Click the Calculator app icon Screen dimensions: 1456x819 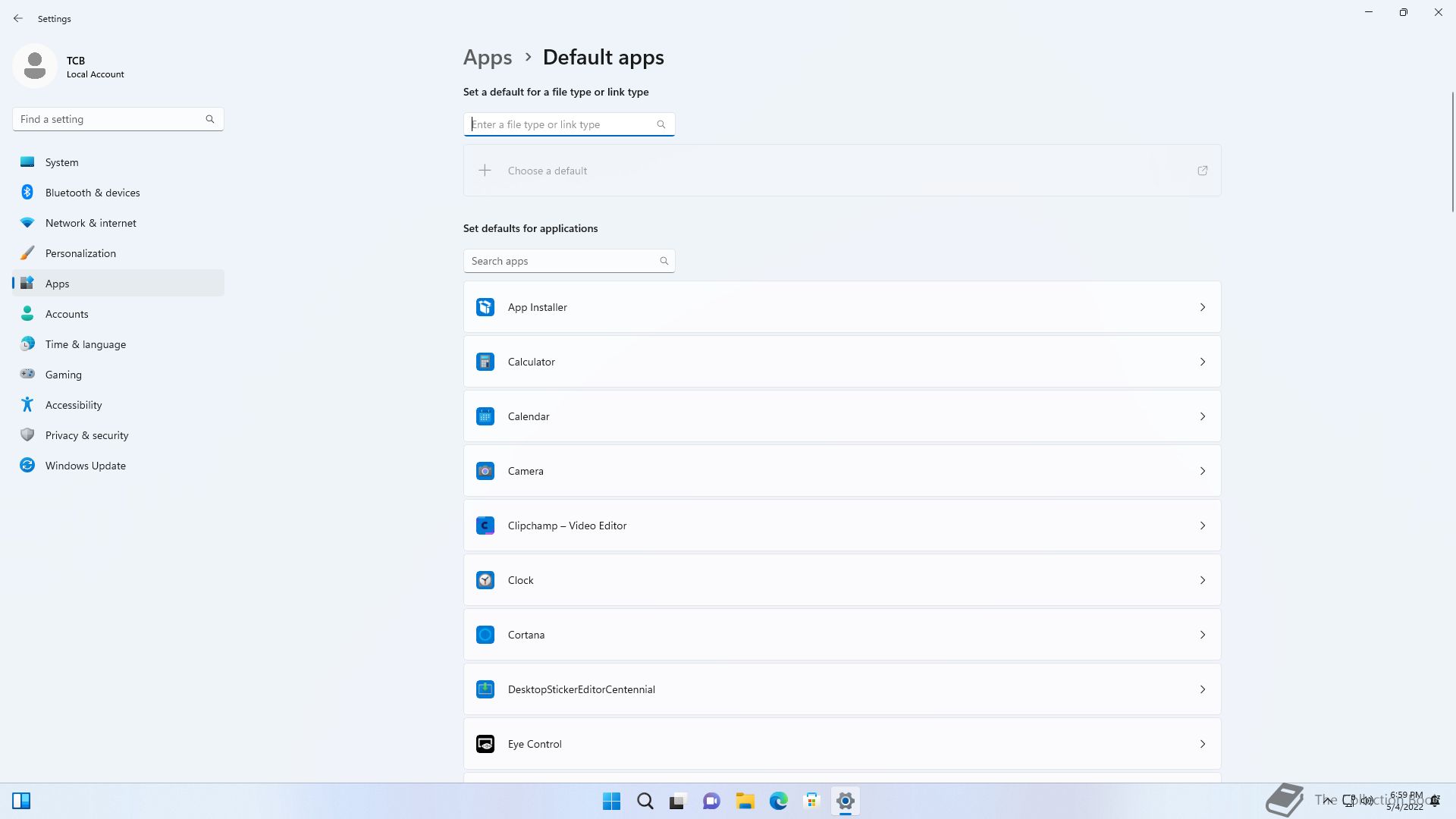[485, 362]
